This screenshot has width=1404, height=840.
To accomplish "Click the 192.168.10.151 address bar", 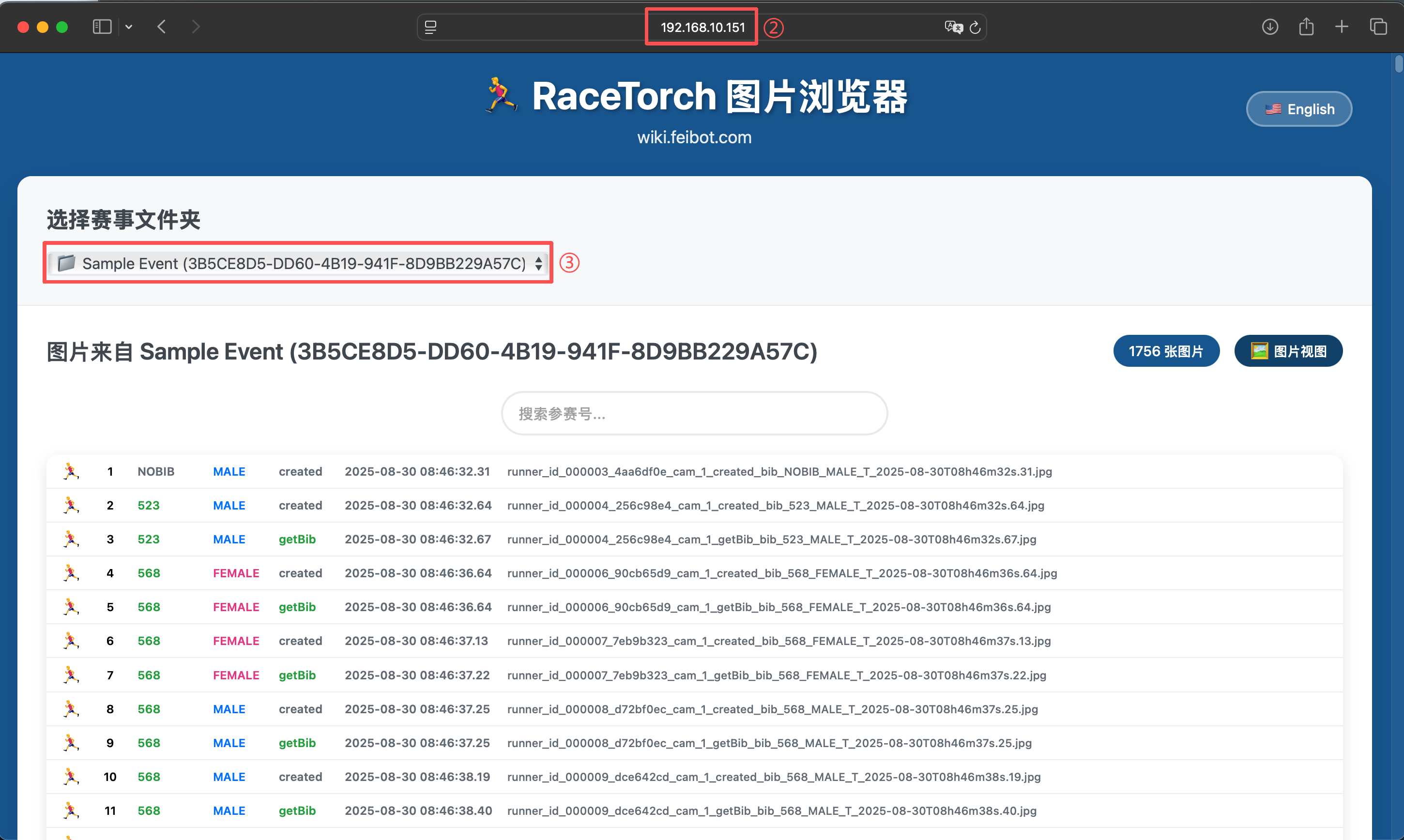I will coord(702,27).
